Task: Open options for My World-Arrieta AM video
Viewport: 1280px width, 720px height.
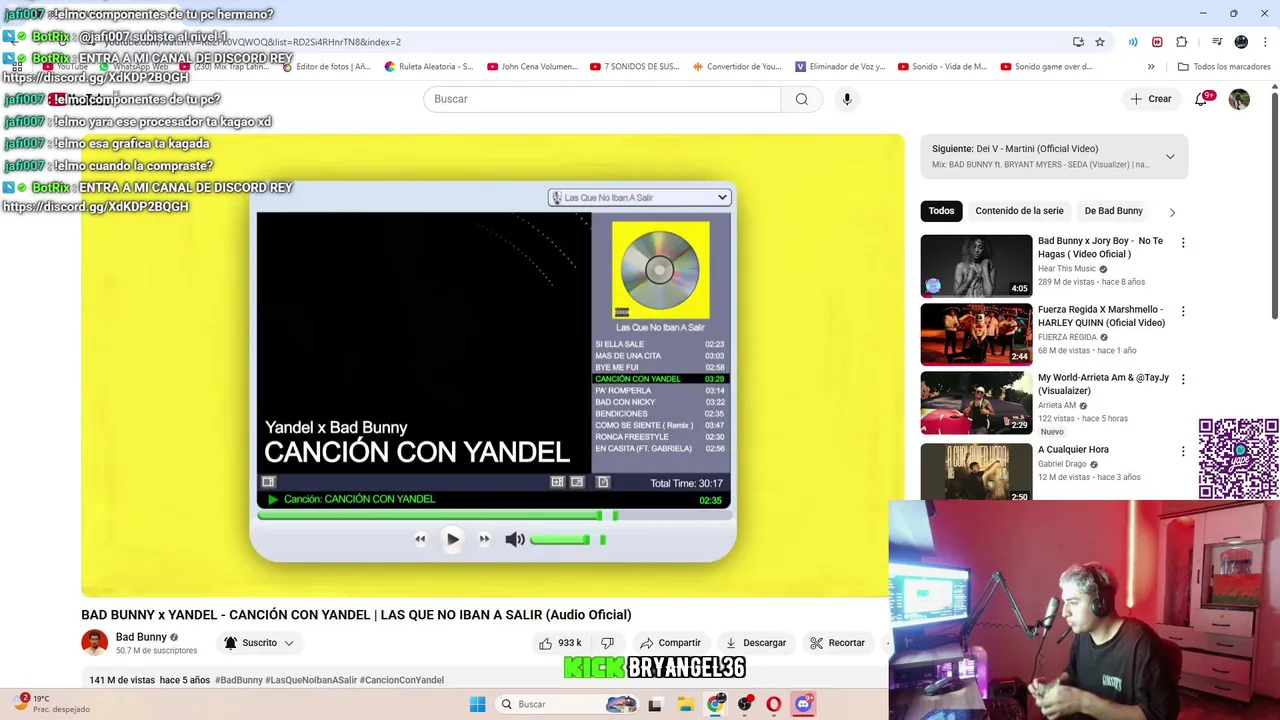Action: pos(1183,379)
